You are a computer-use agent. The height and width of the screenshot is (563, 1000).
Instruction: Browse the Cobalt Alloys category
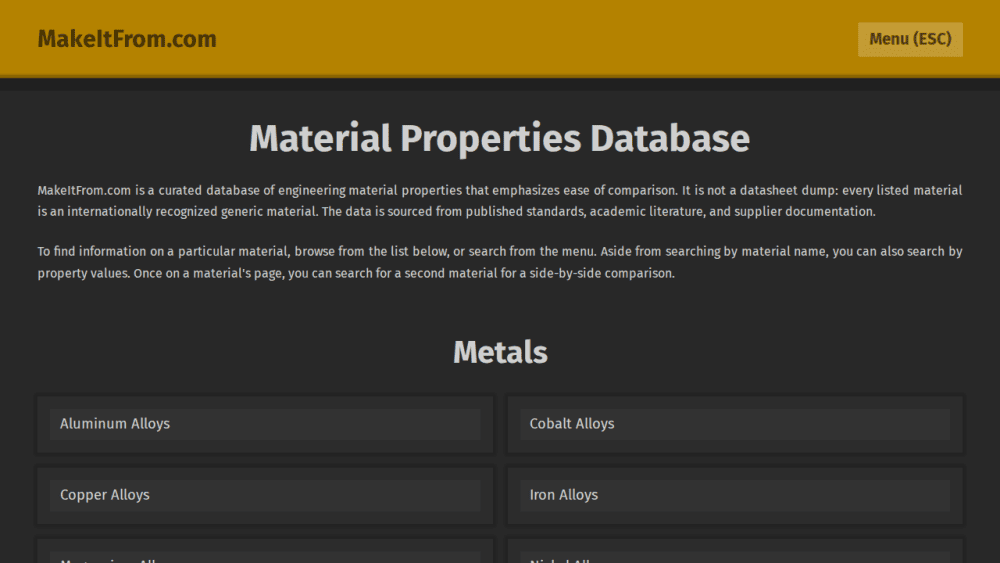coord(735,424)
